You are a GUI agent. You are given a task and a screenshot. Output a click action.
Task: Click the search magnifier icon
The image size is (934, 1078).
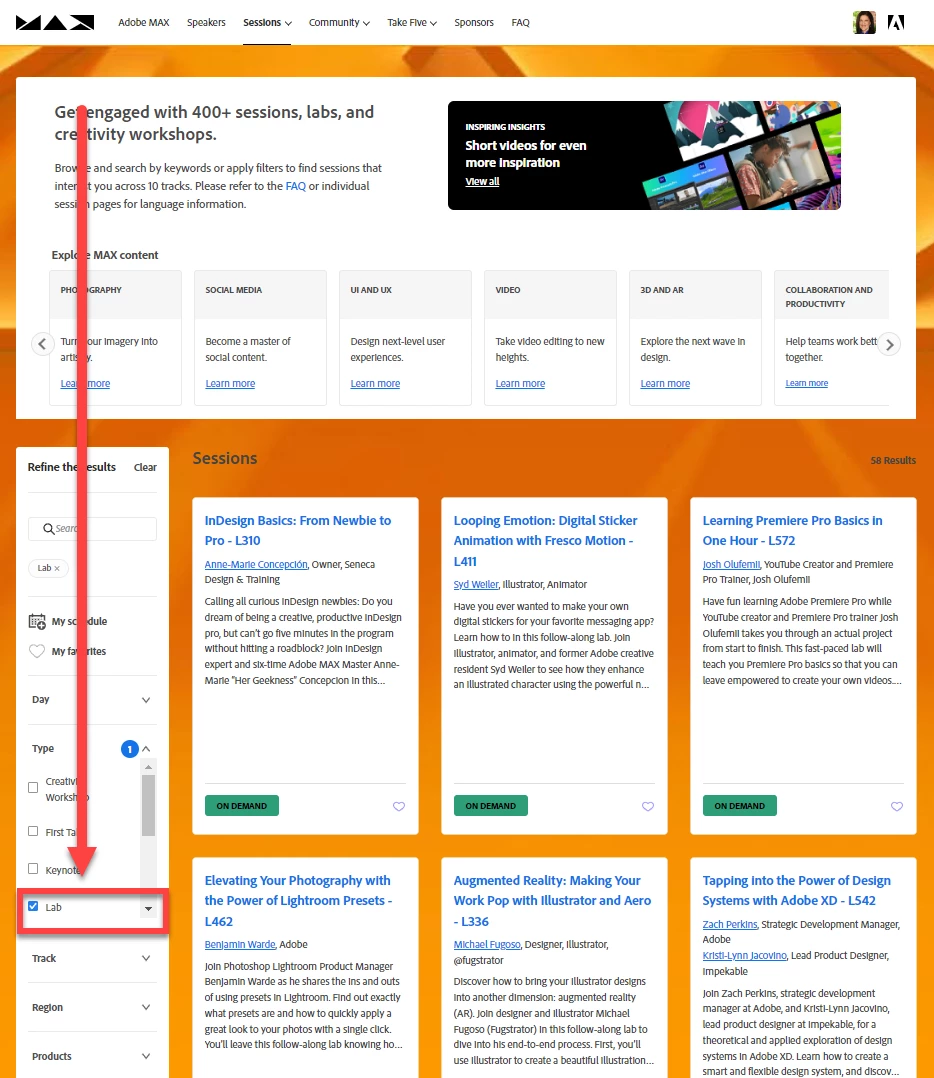(48, 529)
